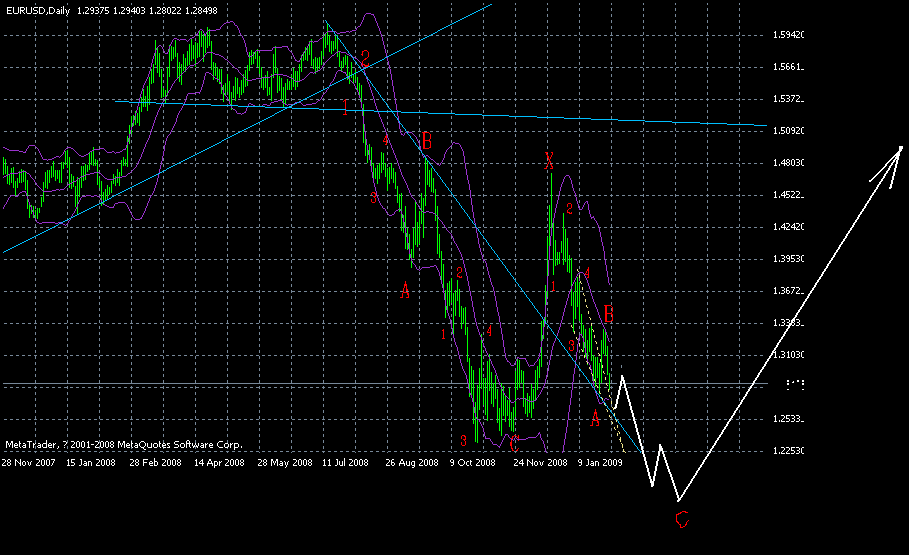Click the EURUSD,Daily chart title

click(x=38, y=10)
